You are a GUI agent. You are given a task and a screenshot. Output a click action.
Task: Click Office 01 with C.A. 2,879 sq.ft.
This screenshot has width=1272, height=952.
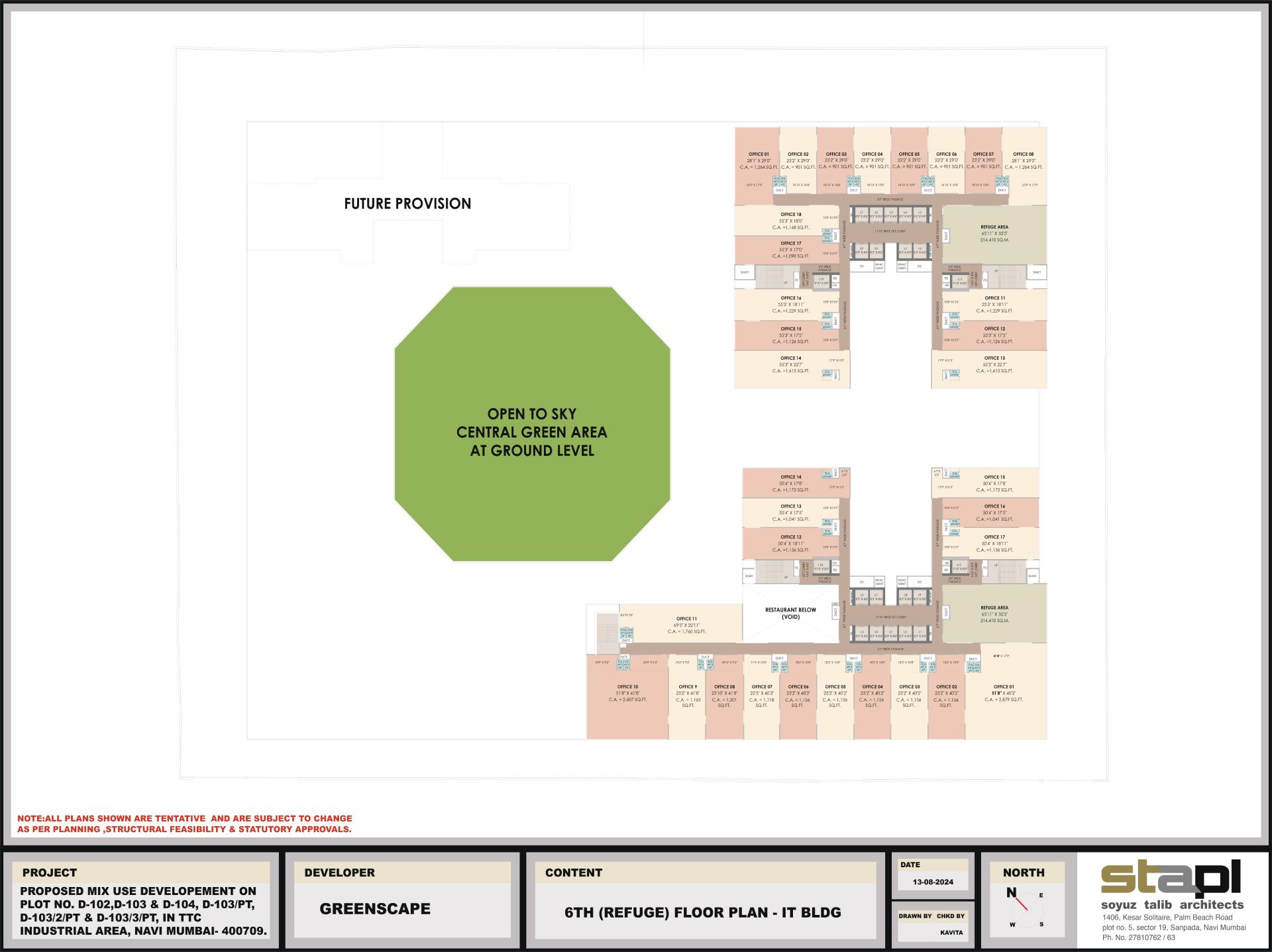[1005, 693]
